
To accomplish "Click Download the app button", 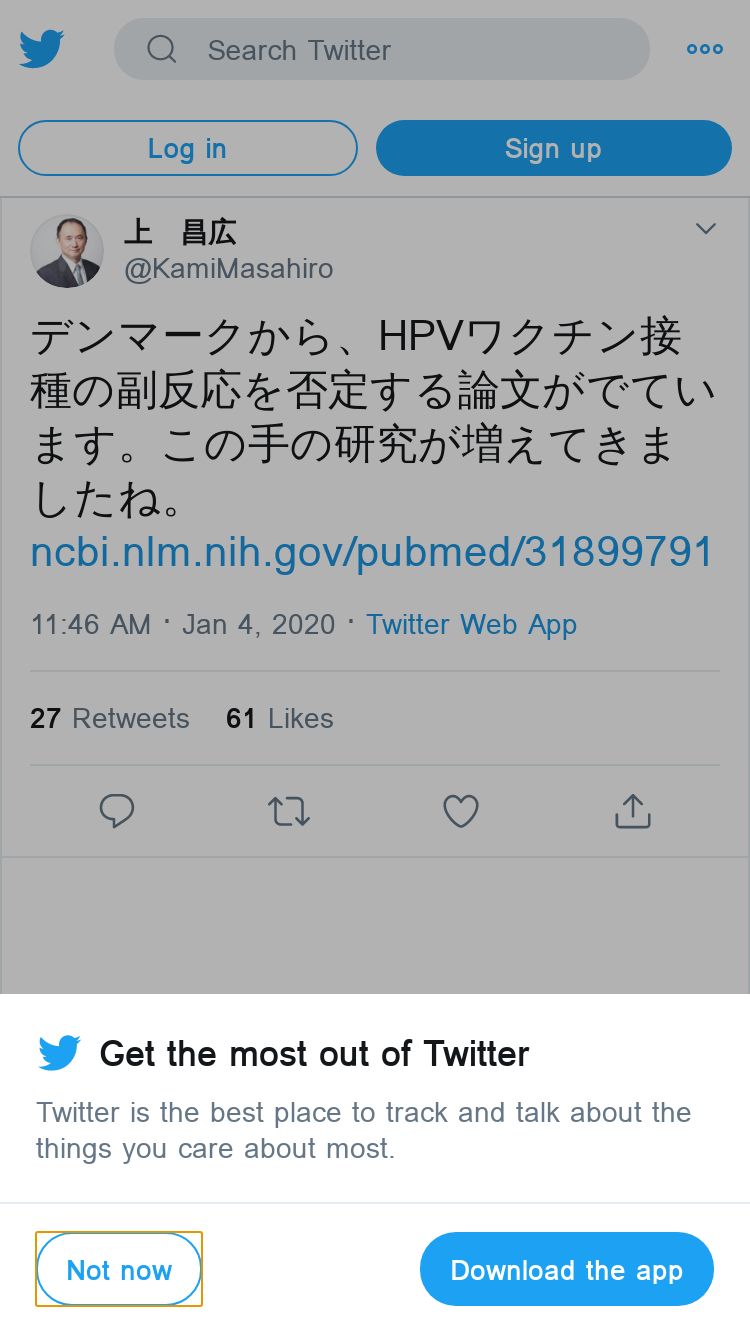I will pos(567,1269).
